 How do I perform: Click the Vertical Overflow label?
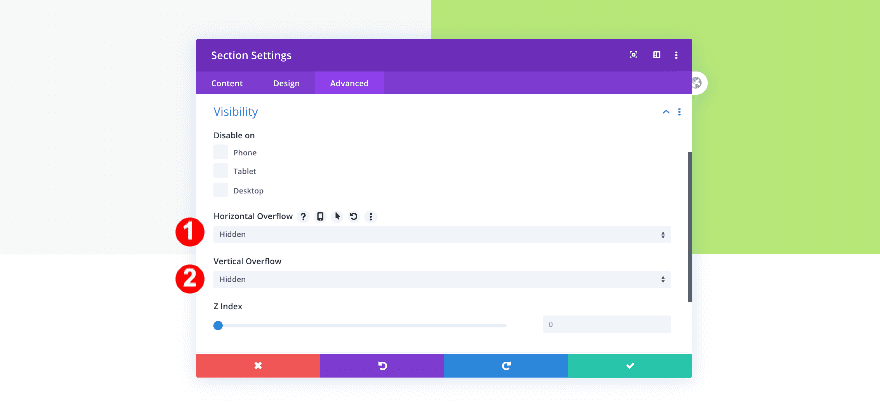248,261
